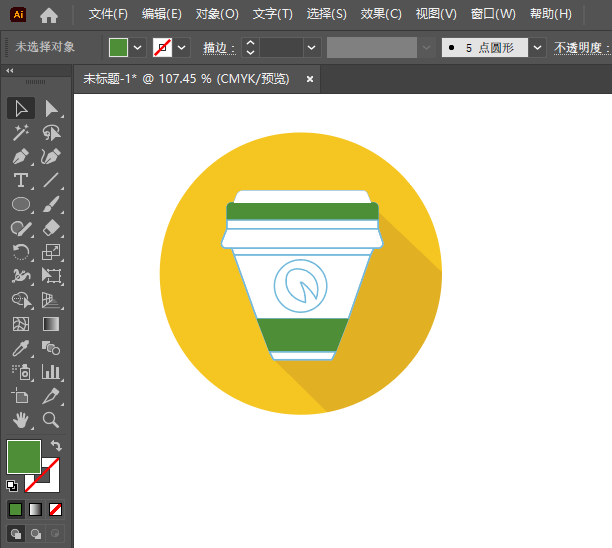This screenshot has width=612, height=548.
Task: Click the 描边 stroke panel link
Action: [219, 48]
